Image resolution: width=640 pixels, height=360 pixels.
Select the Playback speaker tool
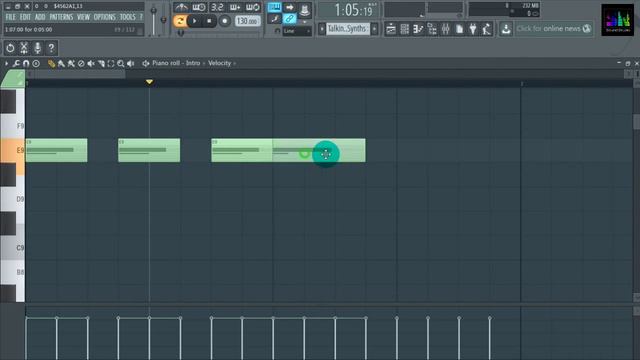(x=131, y=63)
